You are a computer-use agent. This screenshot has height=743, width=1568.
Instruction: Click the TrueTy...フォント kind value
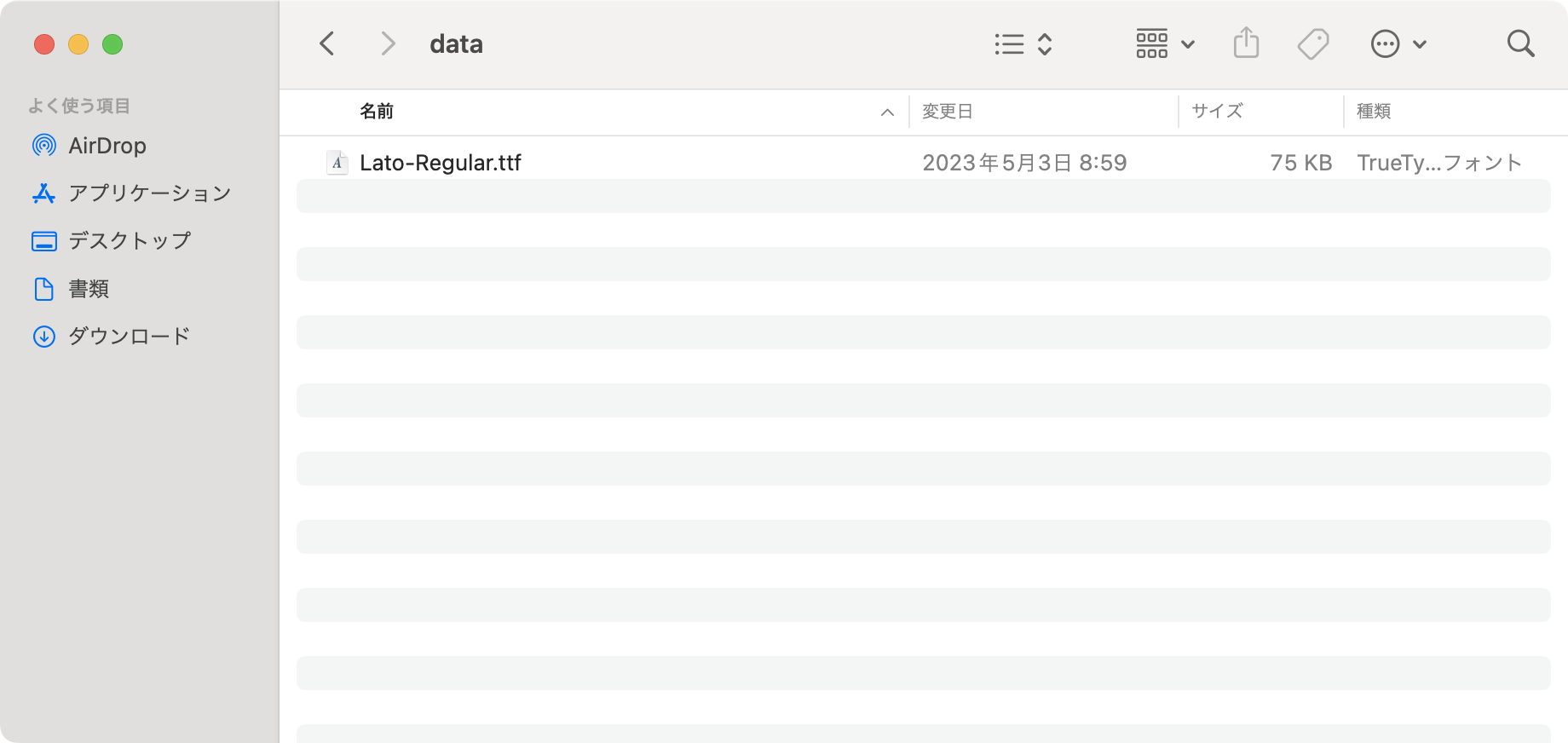tap(1439, 163)
